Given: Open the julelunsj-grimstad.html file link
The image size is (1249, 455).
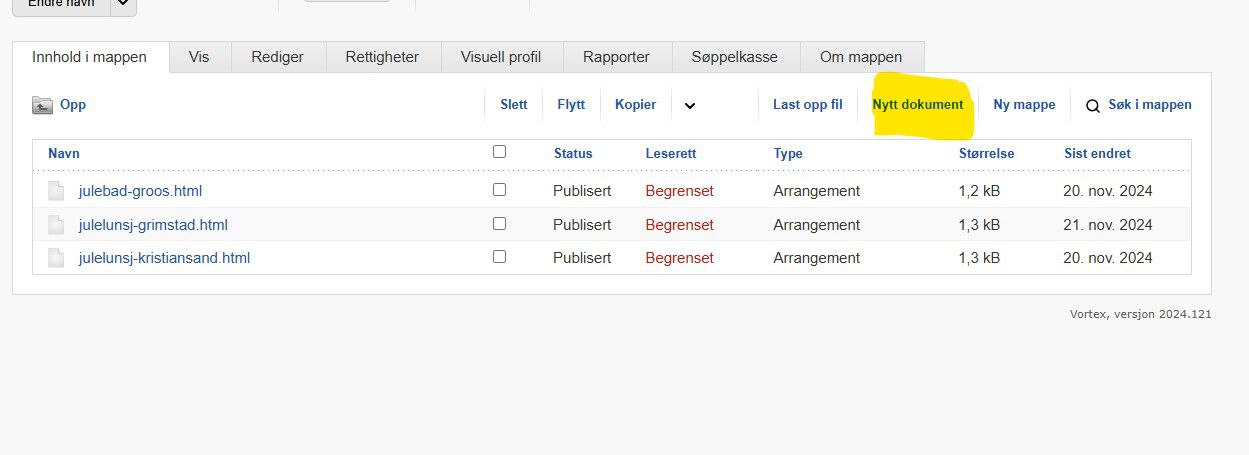Looking at the screenshot, I should pyautogui.click(x=153, y=225).
